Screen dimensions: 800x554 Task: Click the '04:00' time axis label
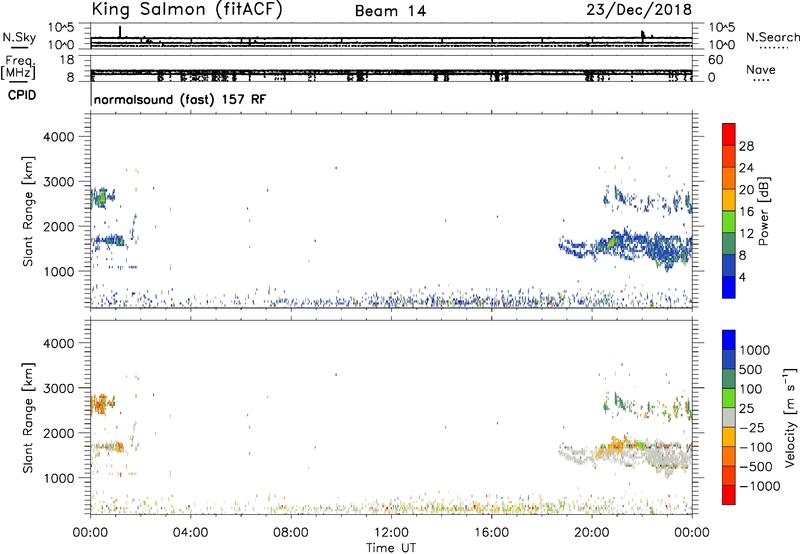pos(190,533)
